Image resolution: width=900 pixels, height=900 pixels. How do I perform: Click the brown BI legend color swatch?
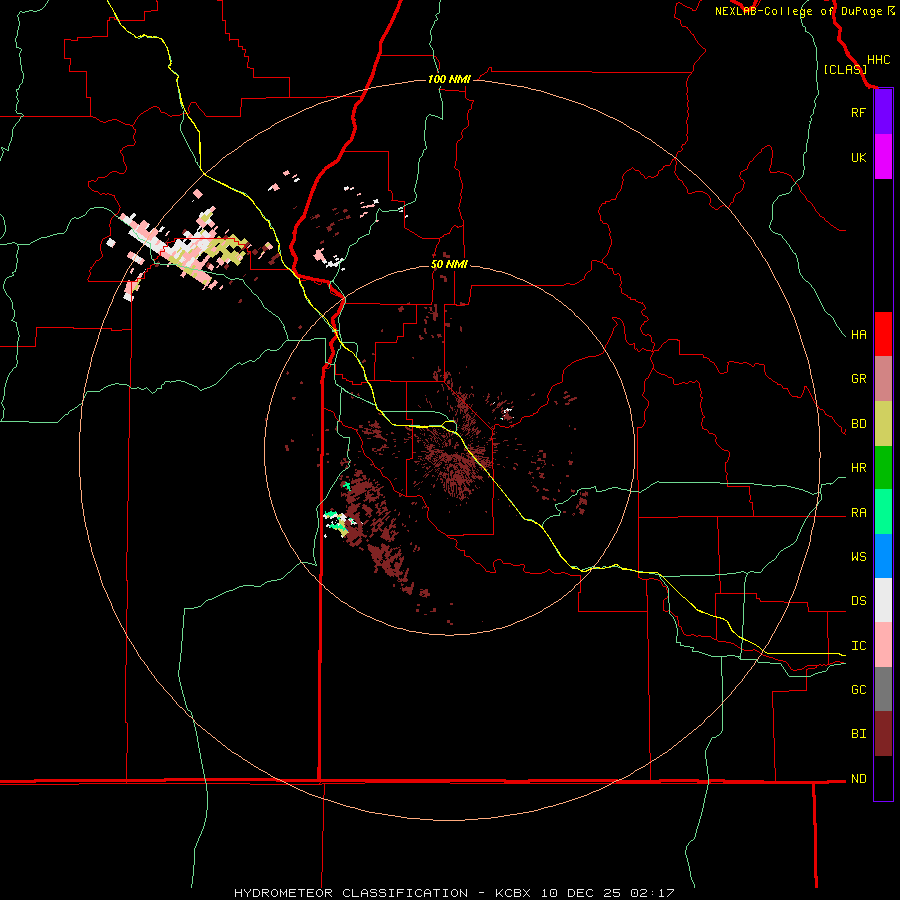click(883, 734)
